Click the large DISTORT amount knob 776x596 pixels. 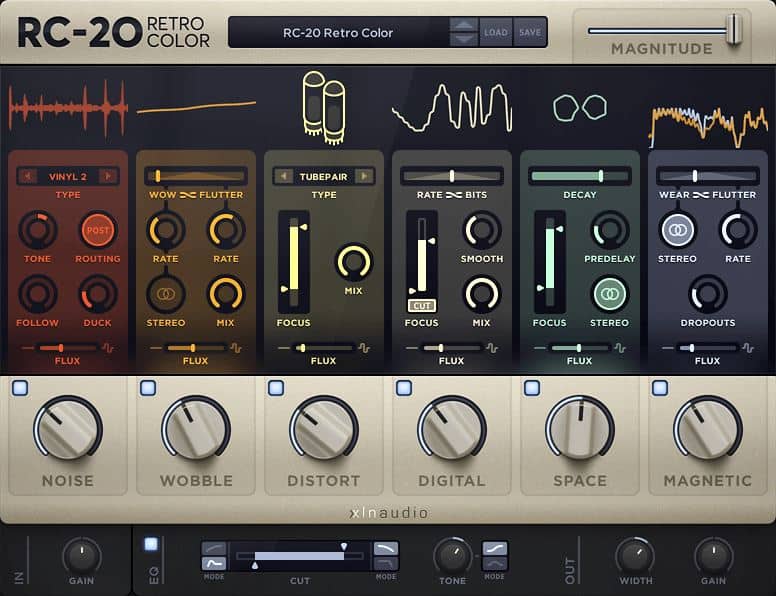pos(324,429)
